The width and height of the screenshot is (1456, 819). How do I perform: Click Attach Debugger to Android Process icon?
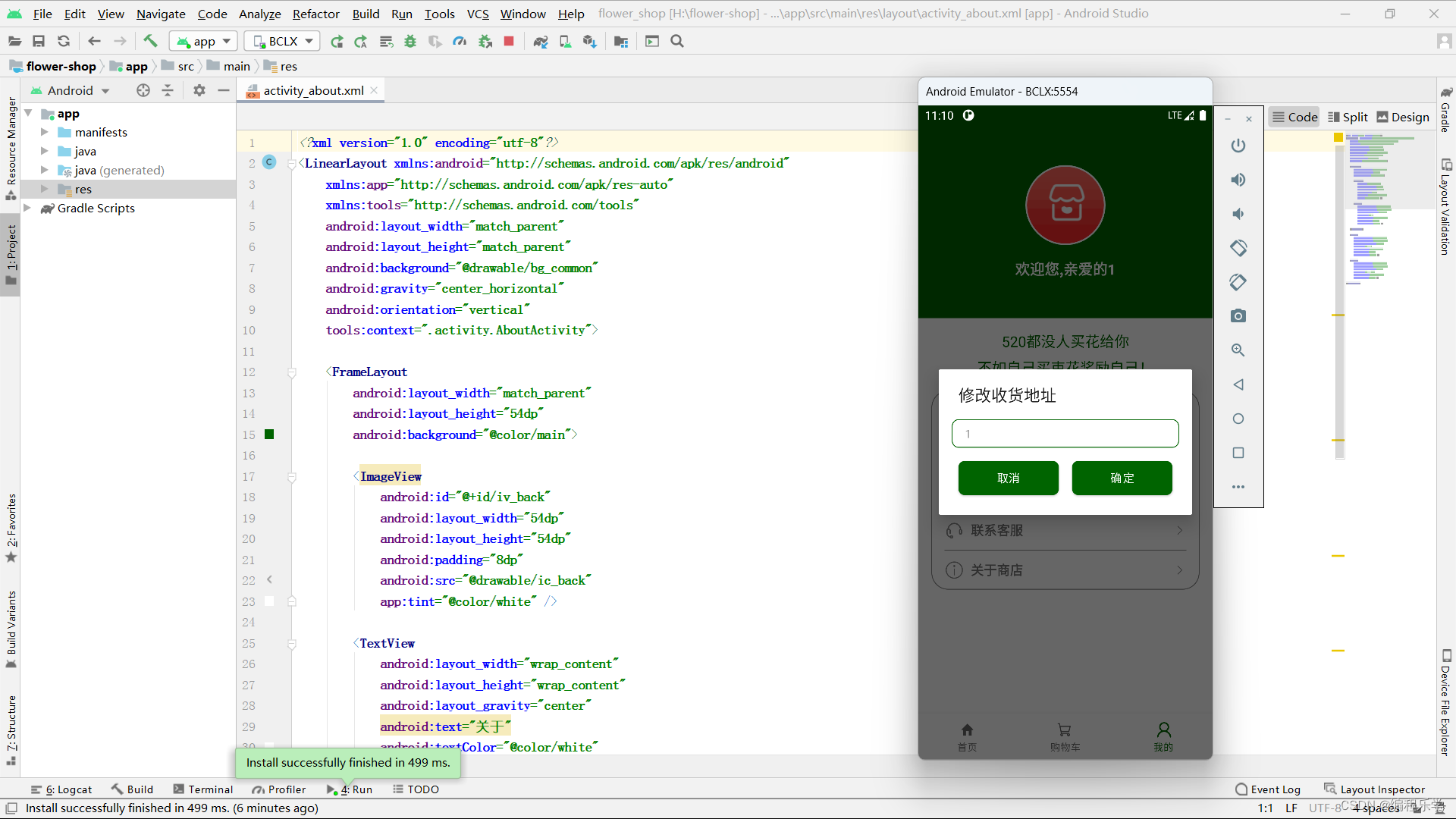click(485, 41)
